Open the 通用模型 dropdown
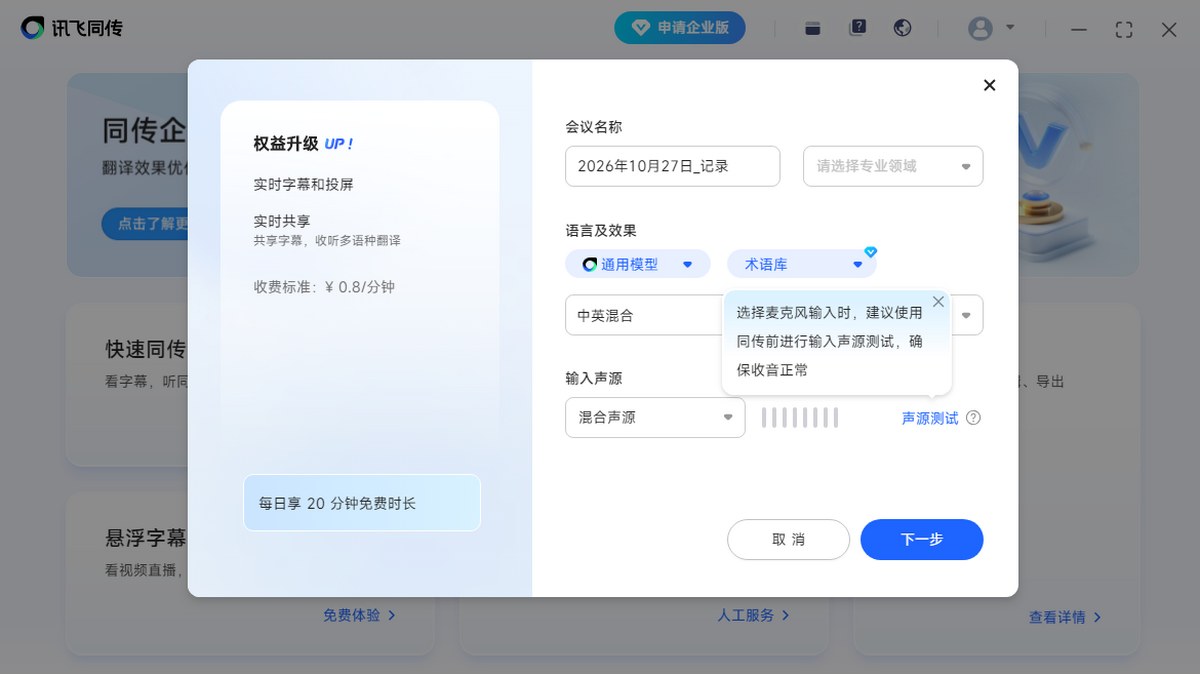Screen dimensions: 1200x674 pos(638,264)
